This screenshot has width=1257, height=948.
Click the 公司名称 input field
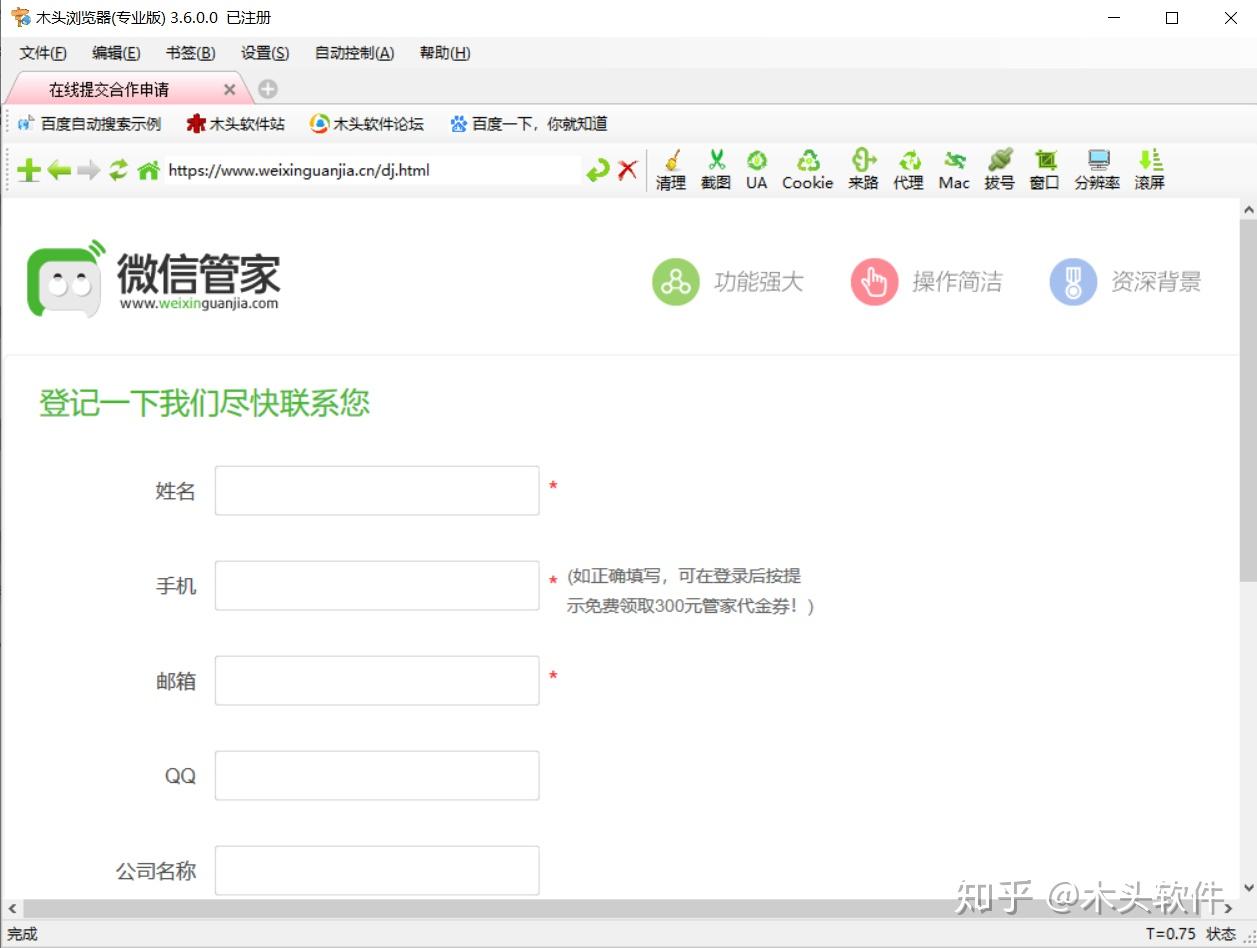[377, 871]
